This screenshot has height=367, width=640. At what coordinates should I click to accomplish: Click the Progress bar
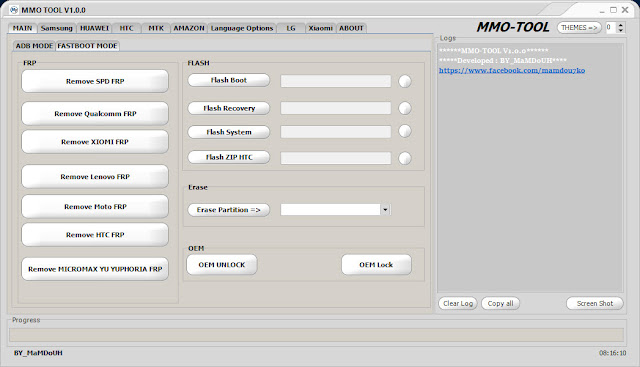coord(316,335)
